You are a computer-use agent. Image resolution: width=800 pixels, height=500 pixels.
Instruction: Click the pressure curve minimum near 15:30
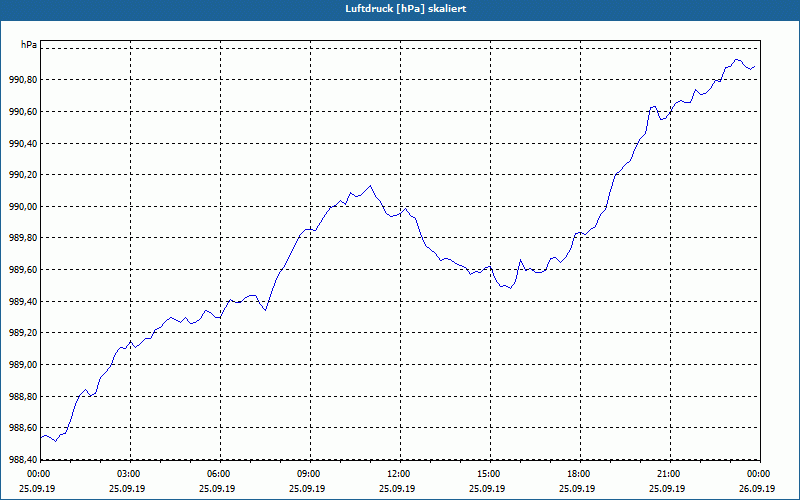click(510, 288)
